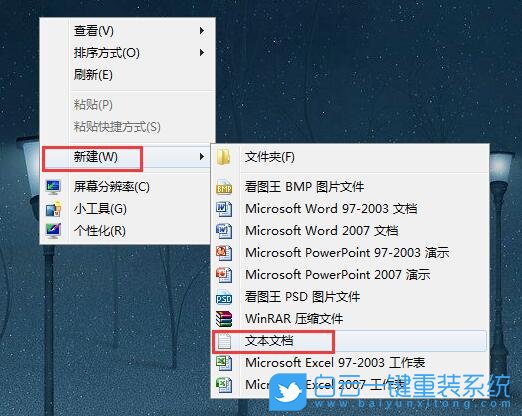Expand arrow next to 新建(W)
Screen dimensions: 522x416
tap(201, 157)
